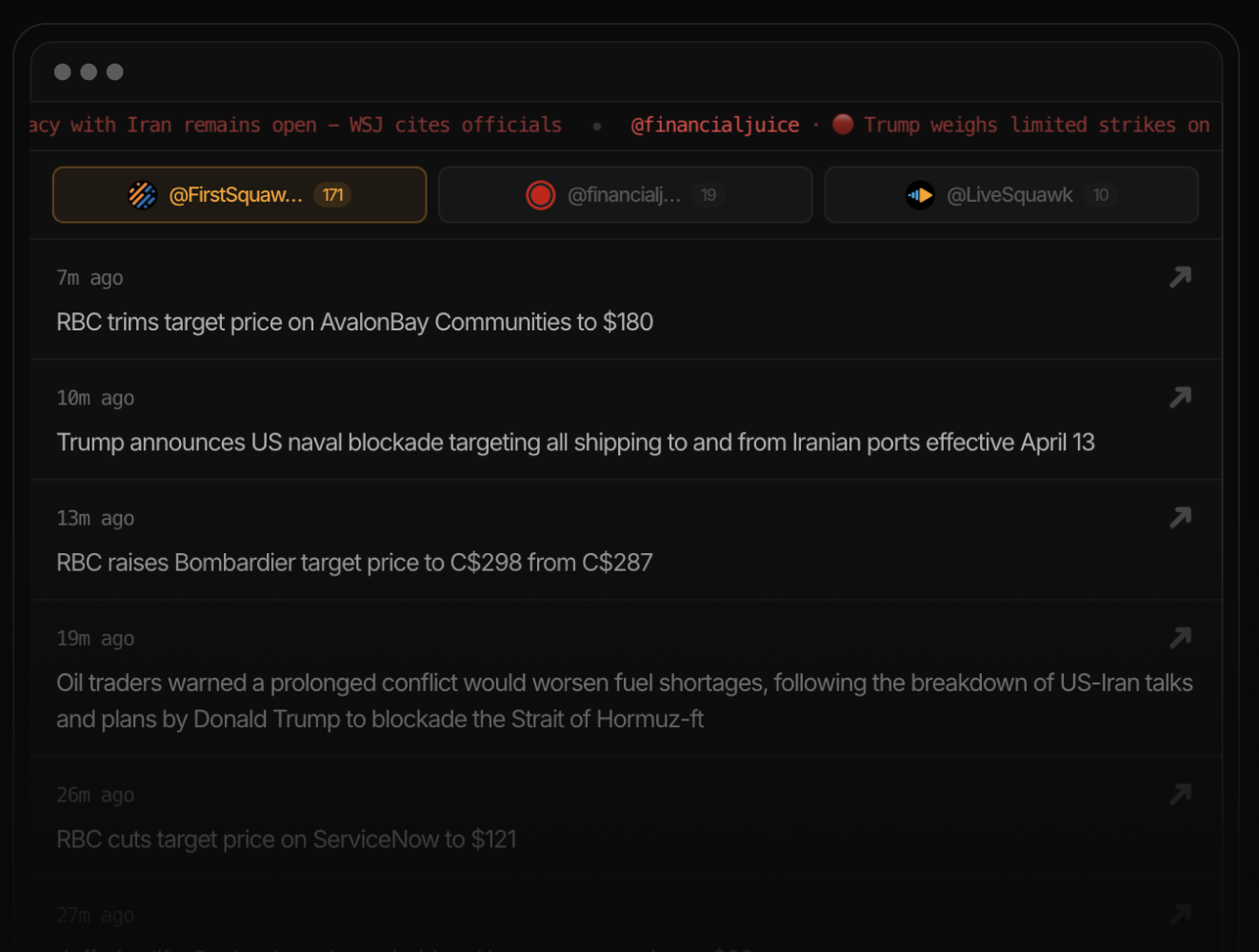Click the 10 count badge on @LiveSquawk
Image resolution: width=1259 pixels, height=952 pixels.
(x=1101, y=194)
